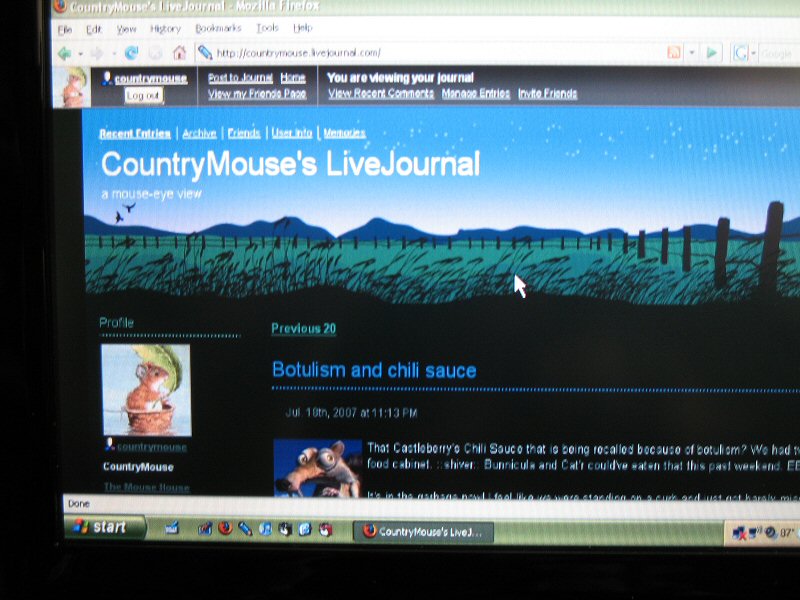Viewport: 800px width, 600px height.
Task: Subscribe using the orange RSS feed icon
Action: pyautogui.click(x=674, y=52)
